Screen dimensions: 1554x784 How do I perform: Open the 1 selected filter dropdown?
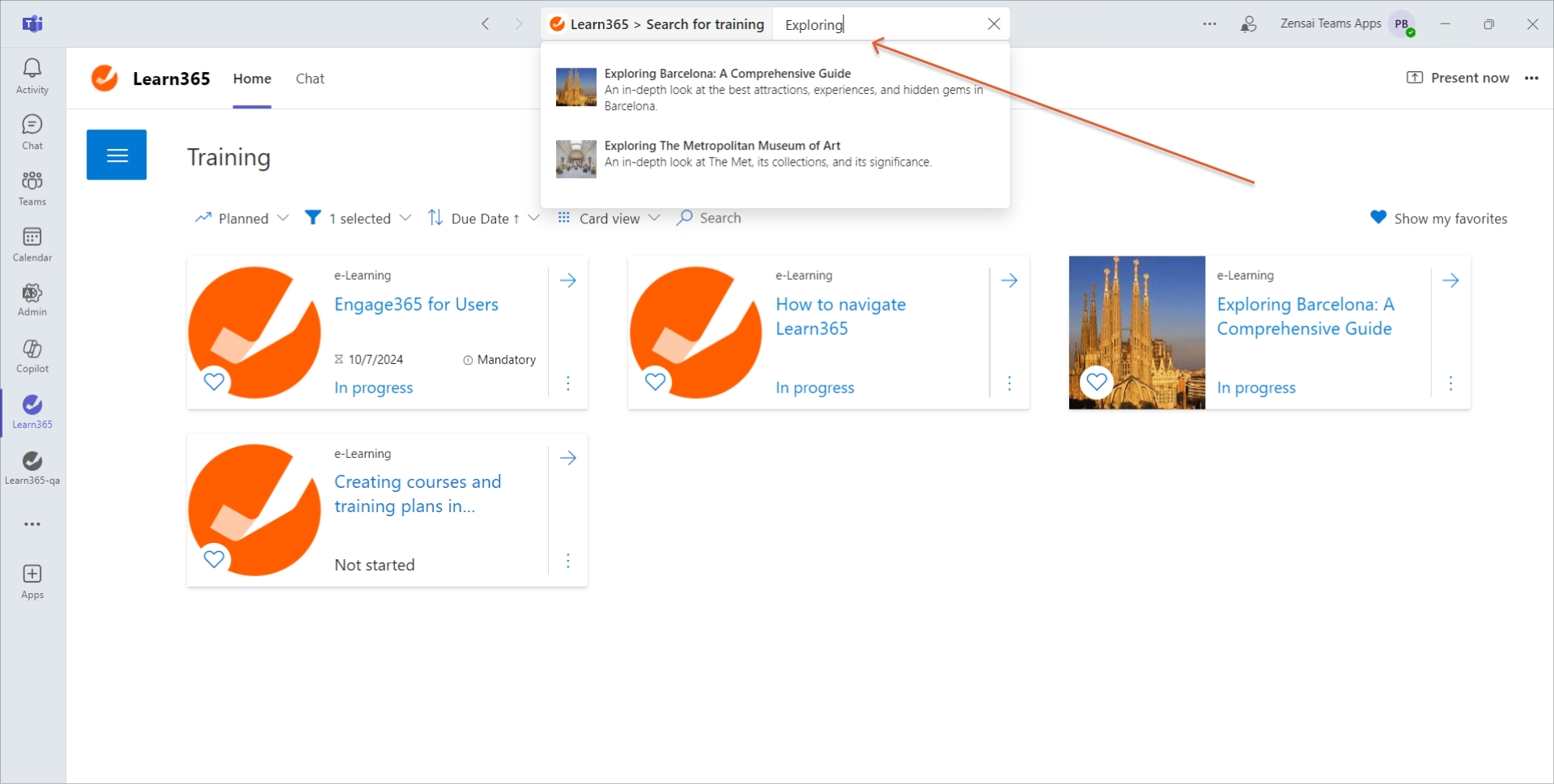359,218
